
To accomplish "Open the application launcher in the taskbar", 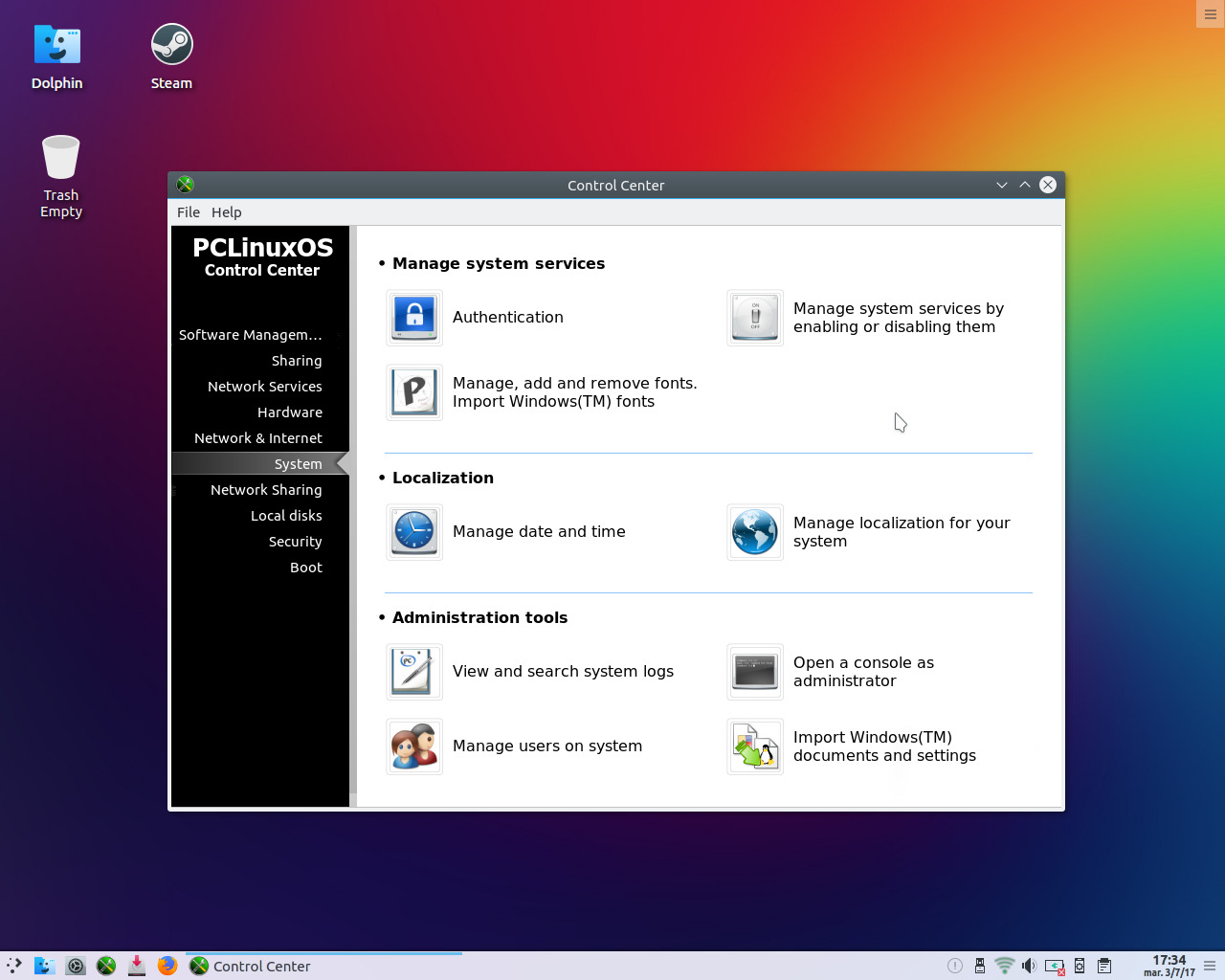I will 14,966.
